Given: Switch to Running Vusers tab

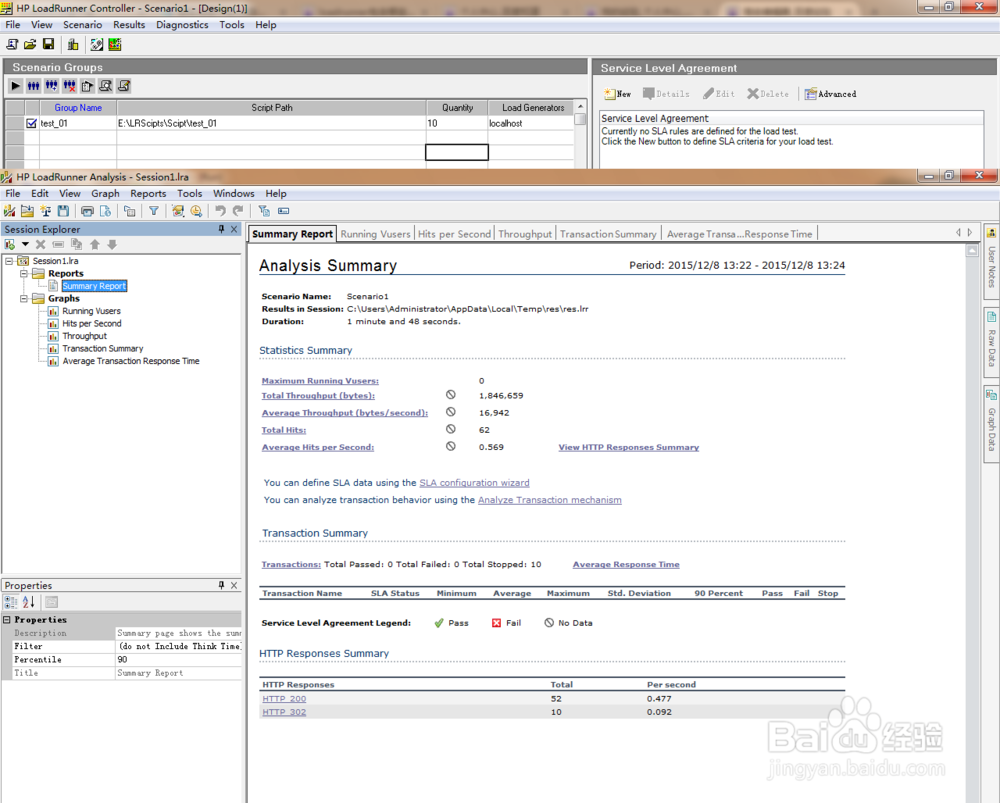Looking at the screenshot, I should tap(375, 234).
